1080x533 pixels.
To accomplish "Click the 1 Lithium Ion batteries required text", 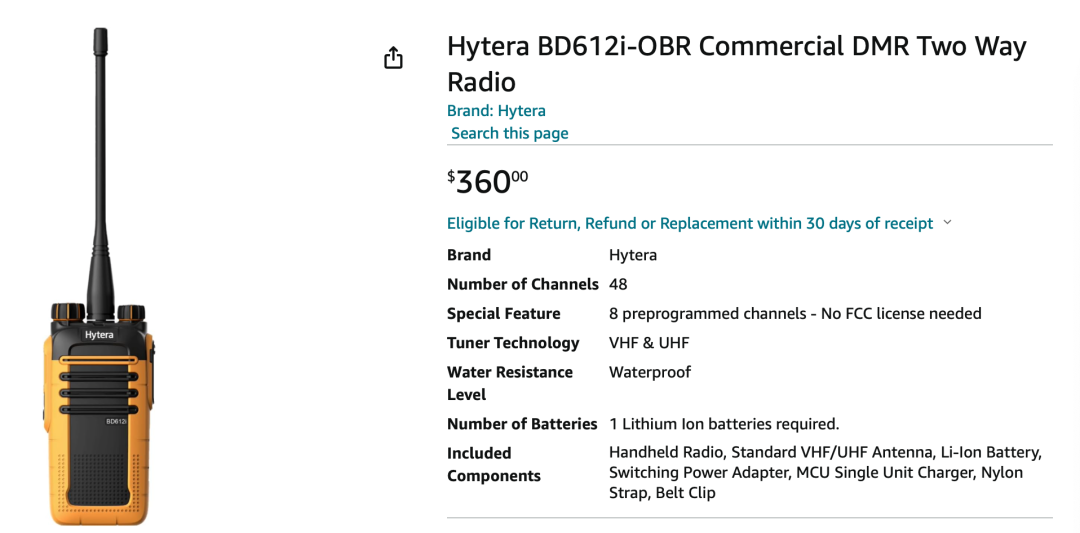I will point(724,424).
